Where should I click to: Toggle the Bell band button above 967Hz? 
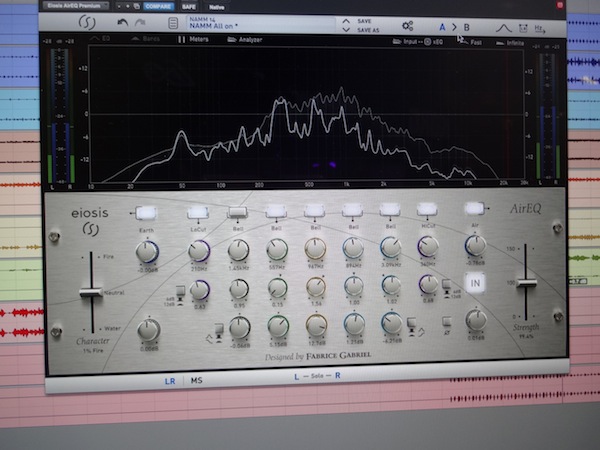[x=315, y=210]
